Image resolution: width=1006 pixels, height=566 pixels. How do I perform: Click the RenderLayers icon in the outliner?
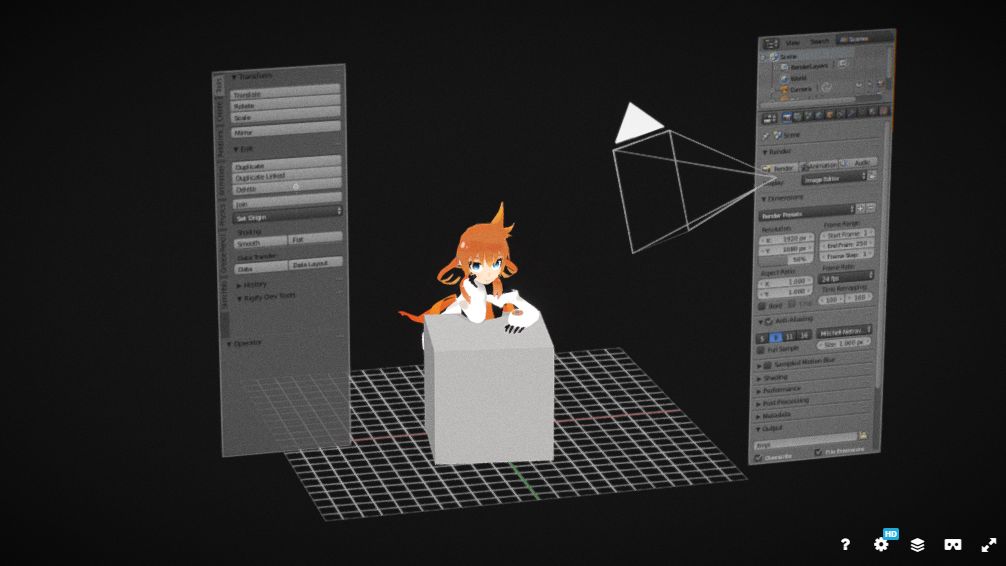(x=783, y=67)
